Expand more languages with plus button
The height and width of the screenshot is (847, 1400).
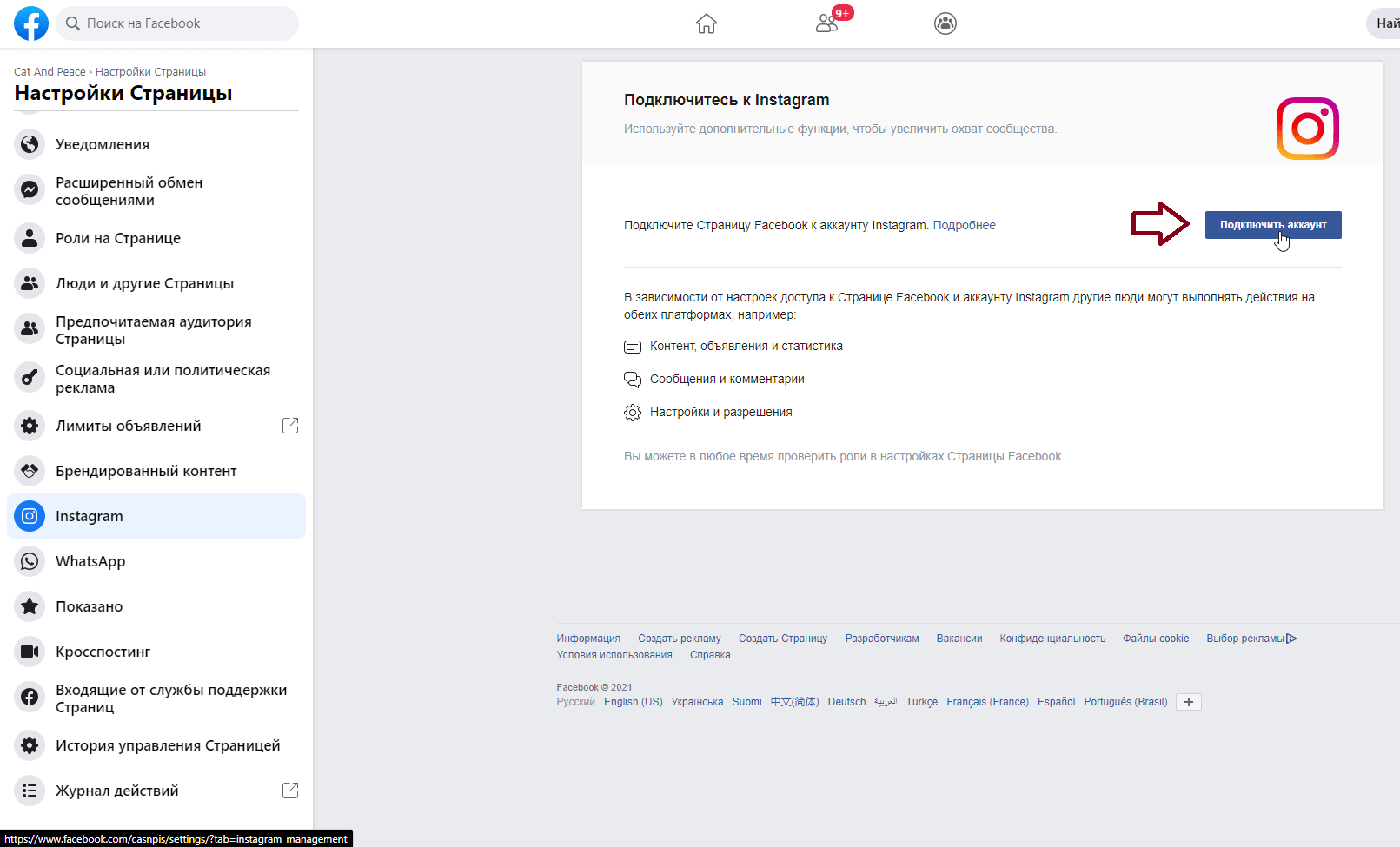(1188, 702)
